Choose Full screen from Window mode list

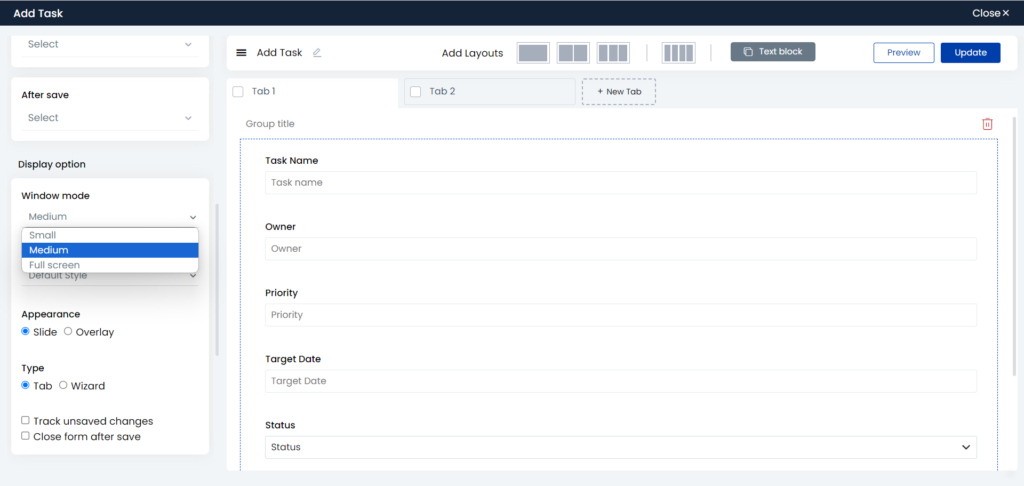tap(55, 265)
